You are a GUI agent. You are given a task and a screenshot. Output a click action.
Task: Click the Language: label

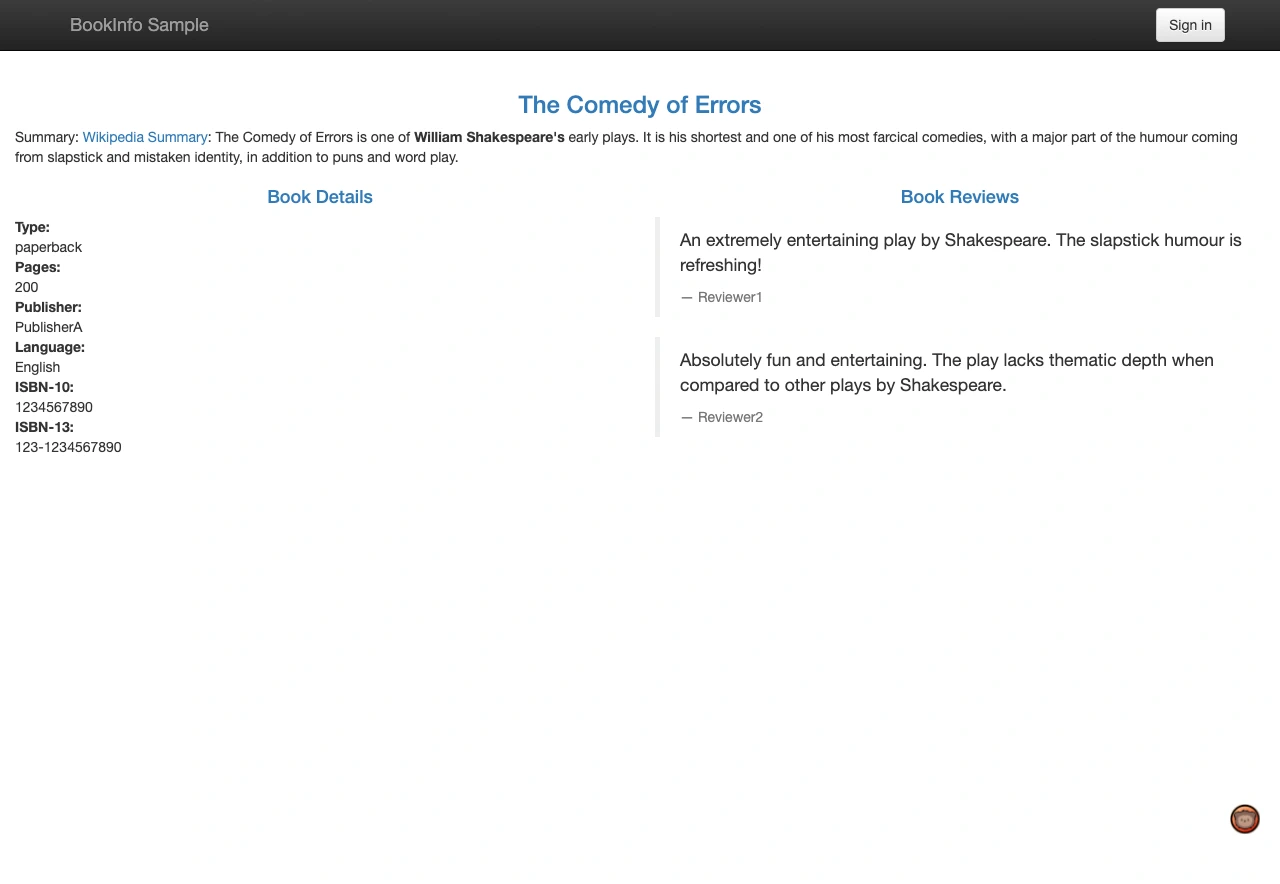tap(50, 347)
